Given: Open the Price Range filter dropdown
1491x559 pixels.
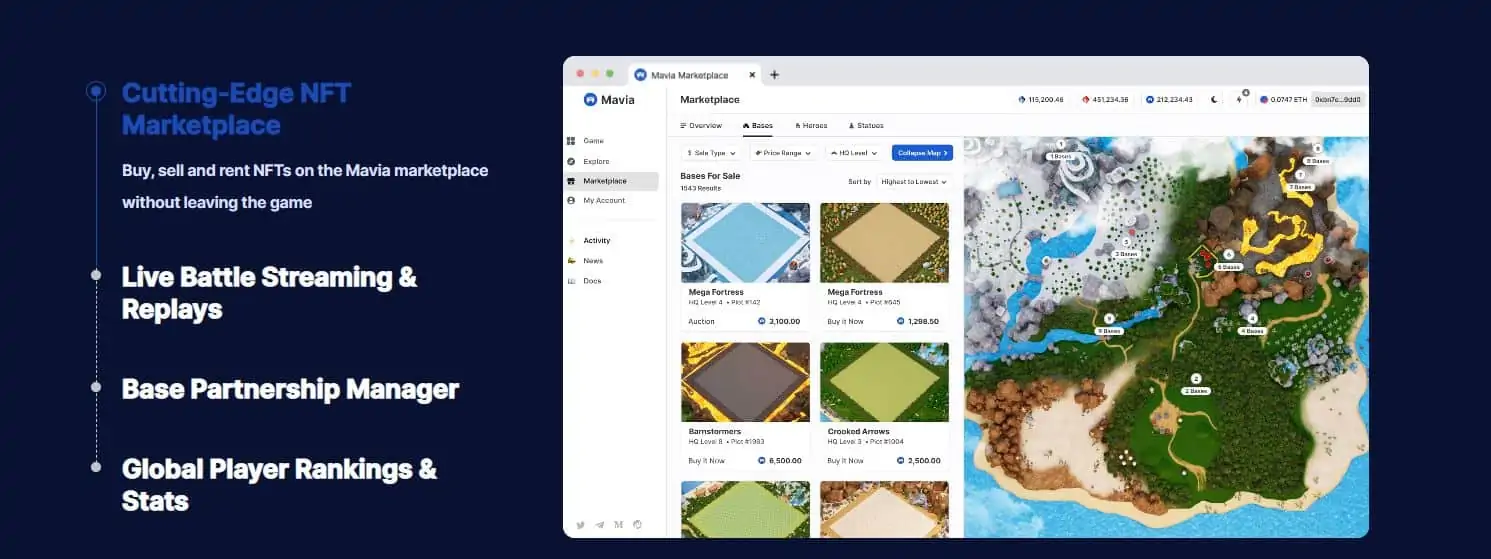Looking at the screenshot, I should (x=784, y=153).
